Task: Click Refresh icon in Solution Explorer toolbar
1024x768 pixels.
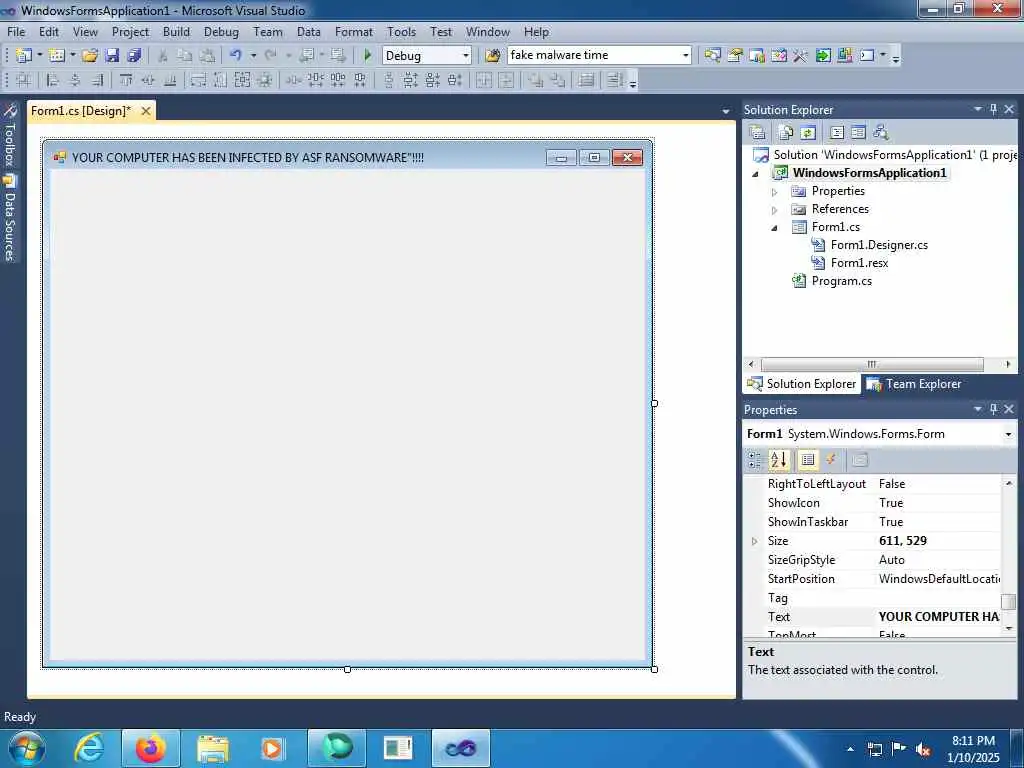Action: pos(808,133)
